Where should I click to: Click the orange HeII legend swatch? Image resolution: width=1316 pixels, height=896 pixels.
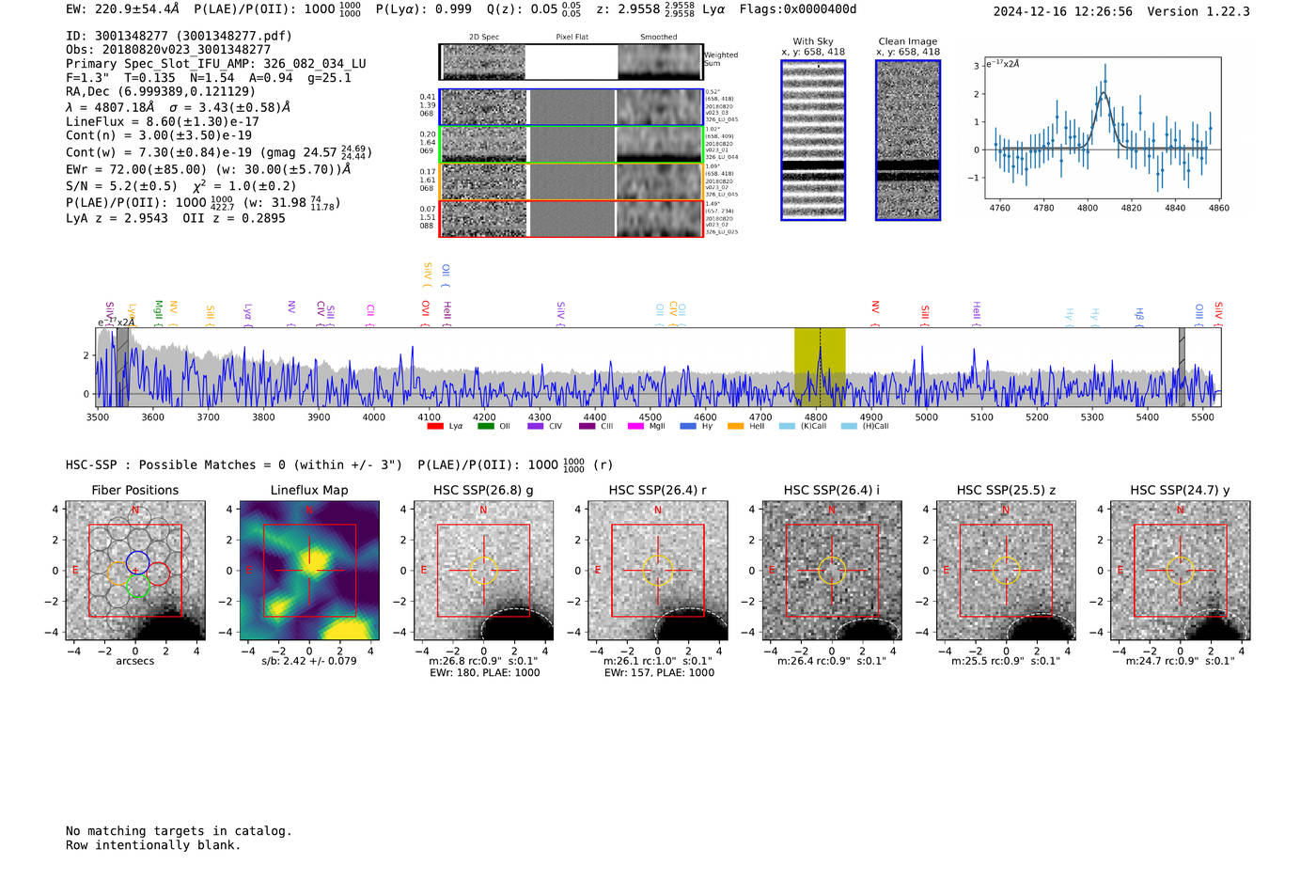[735, 427]
